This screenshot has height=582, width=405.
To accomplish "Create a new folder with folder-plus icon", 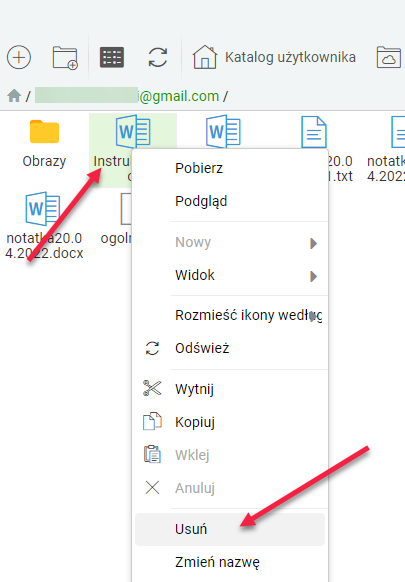I will (x=65, y=58).
